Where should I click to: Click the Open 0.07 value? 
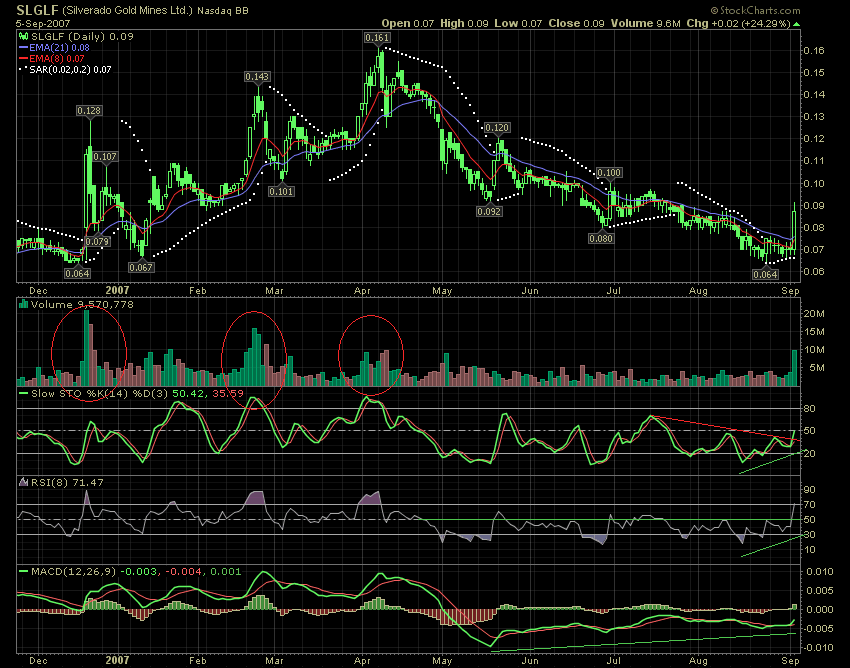(x=408, y=23)
